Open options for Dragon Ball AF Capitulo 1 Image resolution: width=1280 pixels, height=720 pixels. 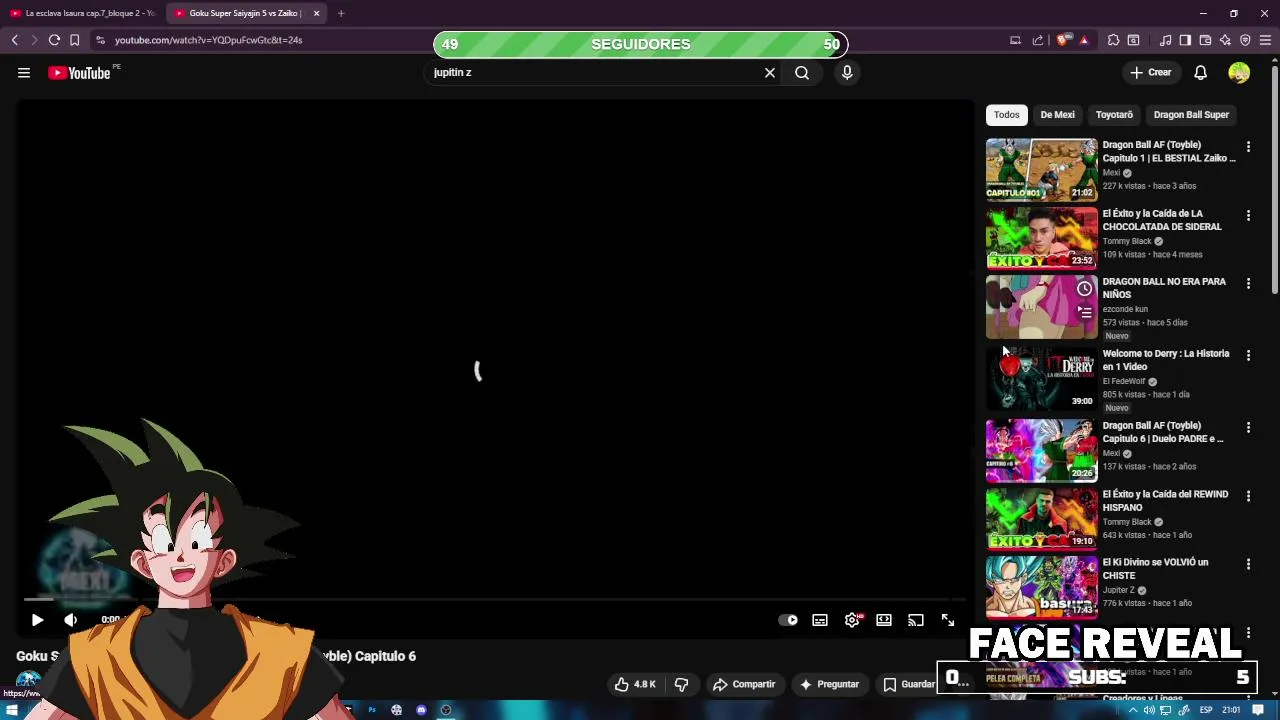[x=1248, y=147]
